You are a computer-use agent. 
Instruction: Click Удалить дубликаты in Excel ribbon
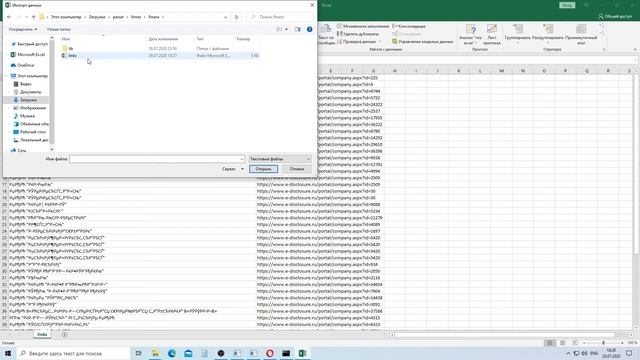pos(358,34)
